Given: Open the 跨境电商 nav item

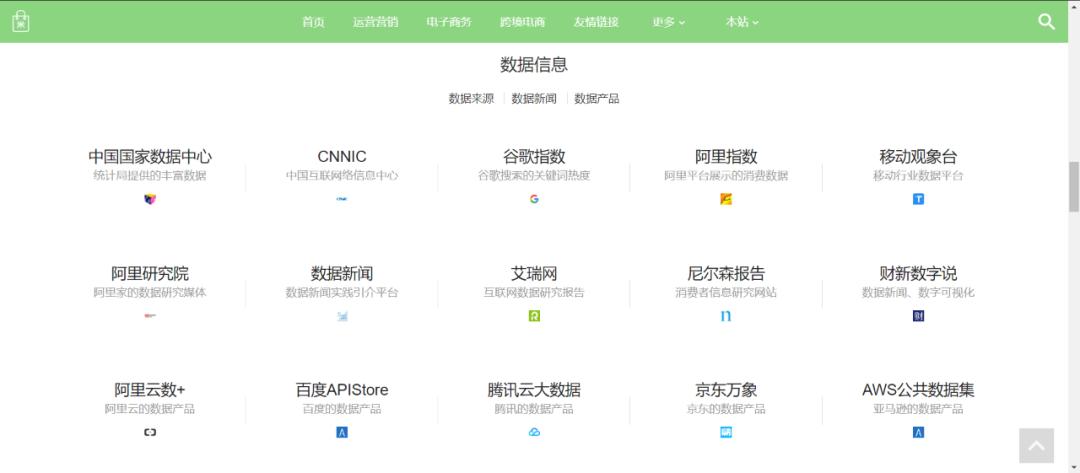Looking at the screenshot, I should pos(523,22).
